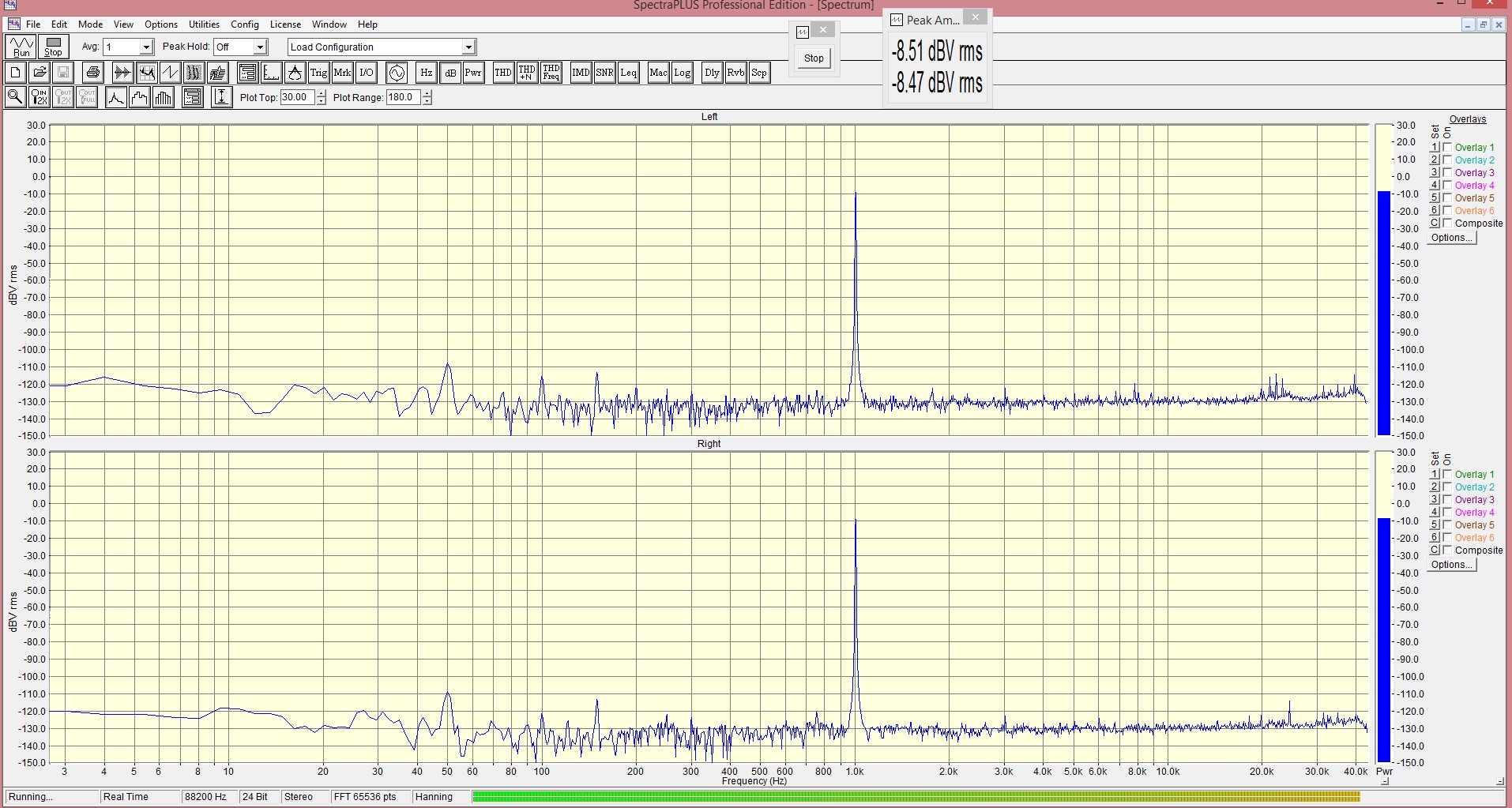Click the Zoom In 2X icon
1512x808 pixels.
[x=39, y=97]
